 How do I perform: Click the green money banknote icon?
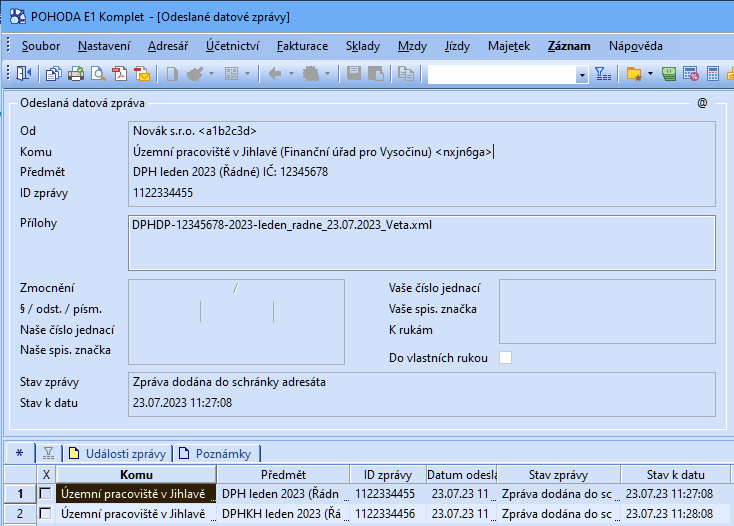coord(669,73)
